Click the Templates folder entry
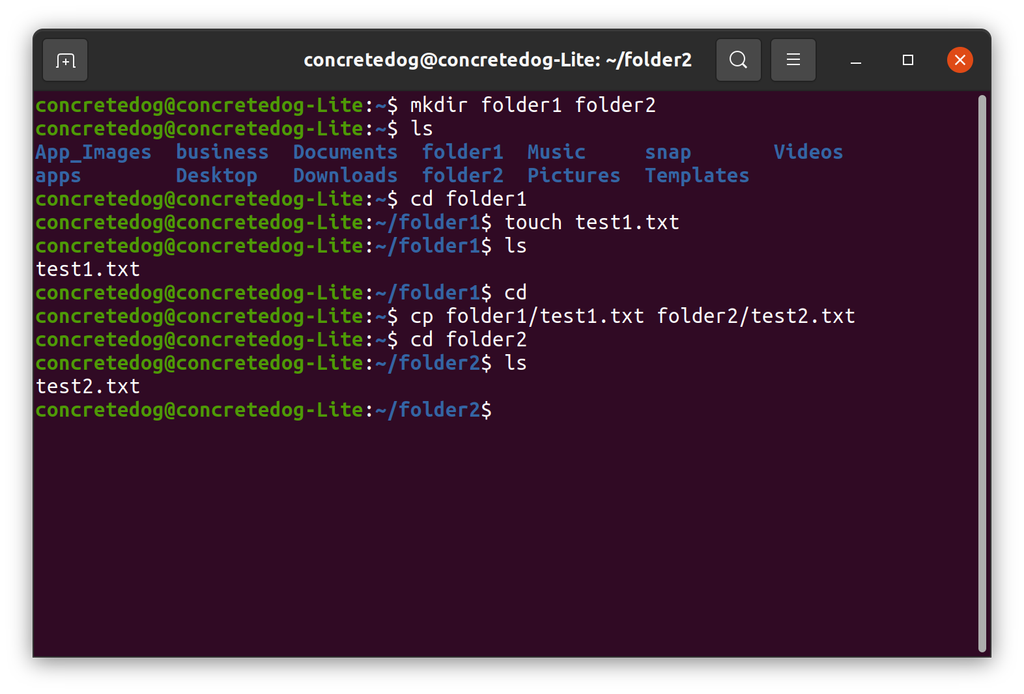The width and height of the screenshot is (1024, 694). (x=696, y=175)
